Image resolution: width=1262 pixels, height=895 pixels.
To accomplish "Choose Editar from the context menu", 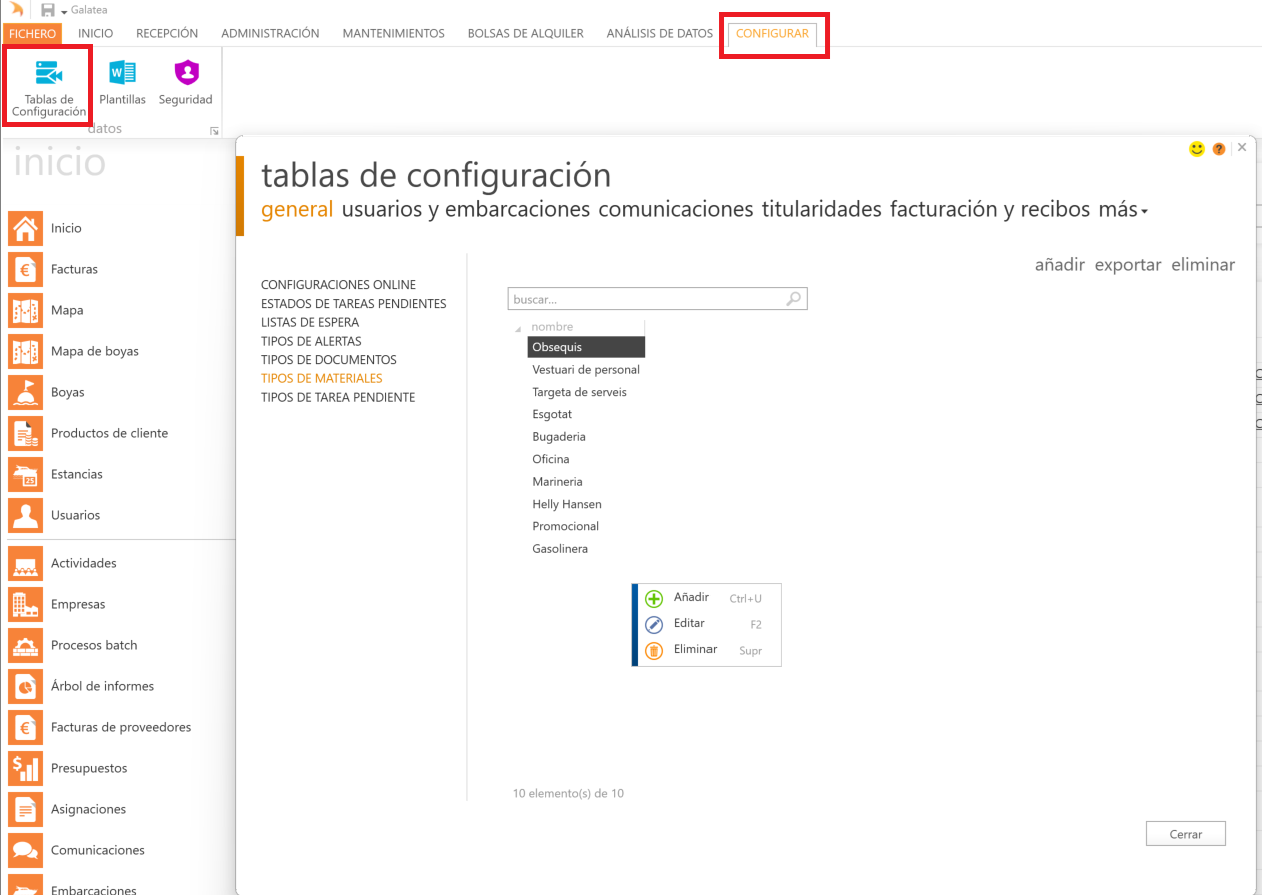I will (x=689, y=624).
